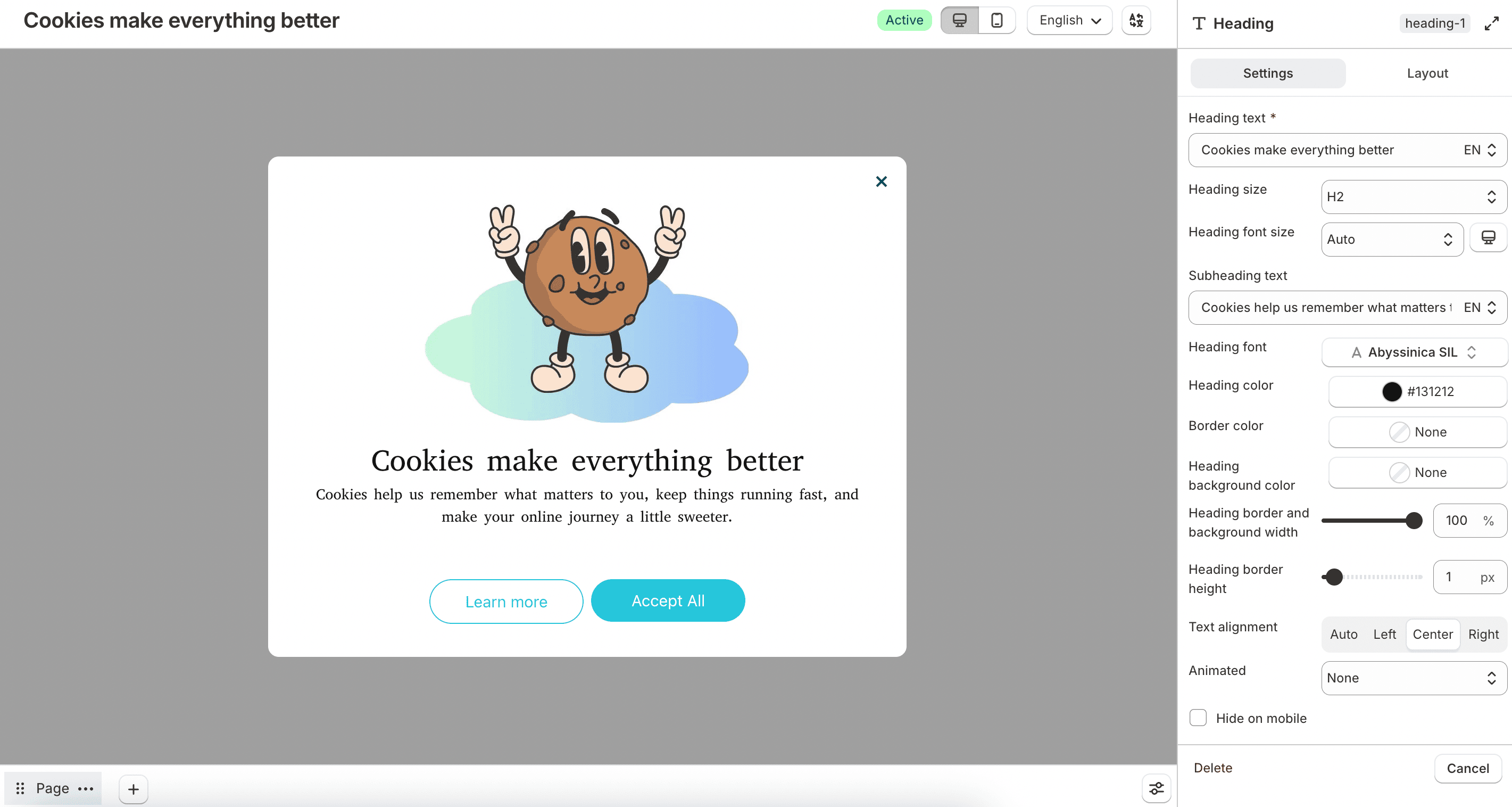Set text alignment to Center
This screenshot has height=807, width=1512.
click(1433, 635)
